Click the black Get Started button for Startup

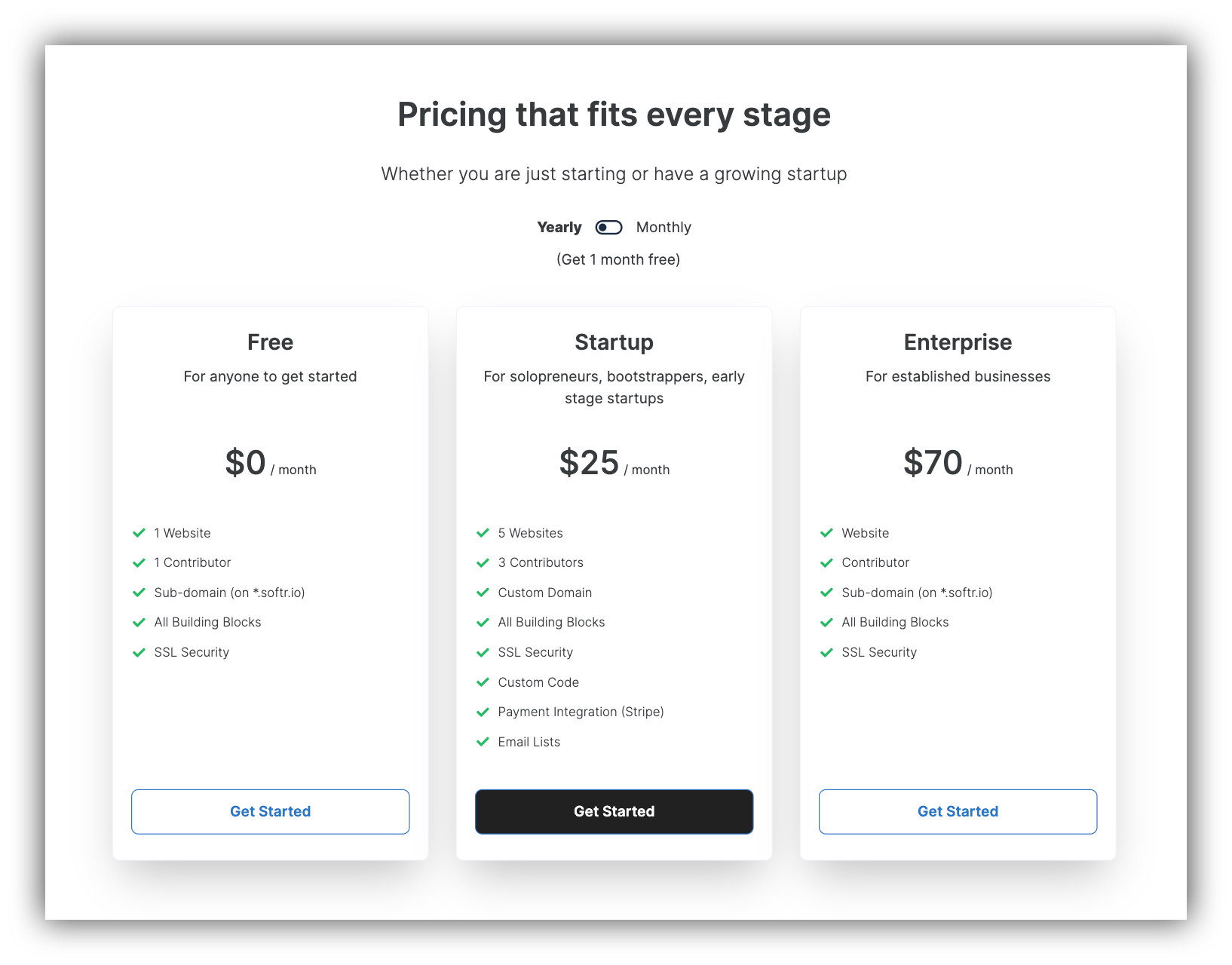coord(614,811)
